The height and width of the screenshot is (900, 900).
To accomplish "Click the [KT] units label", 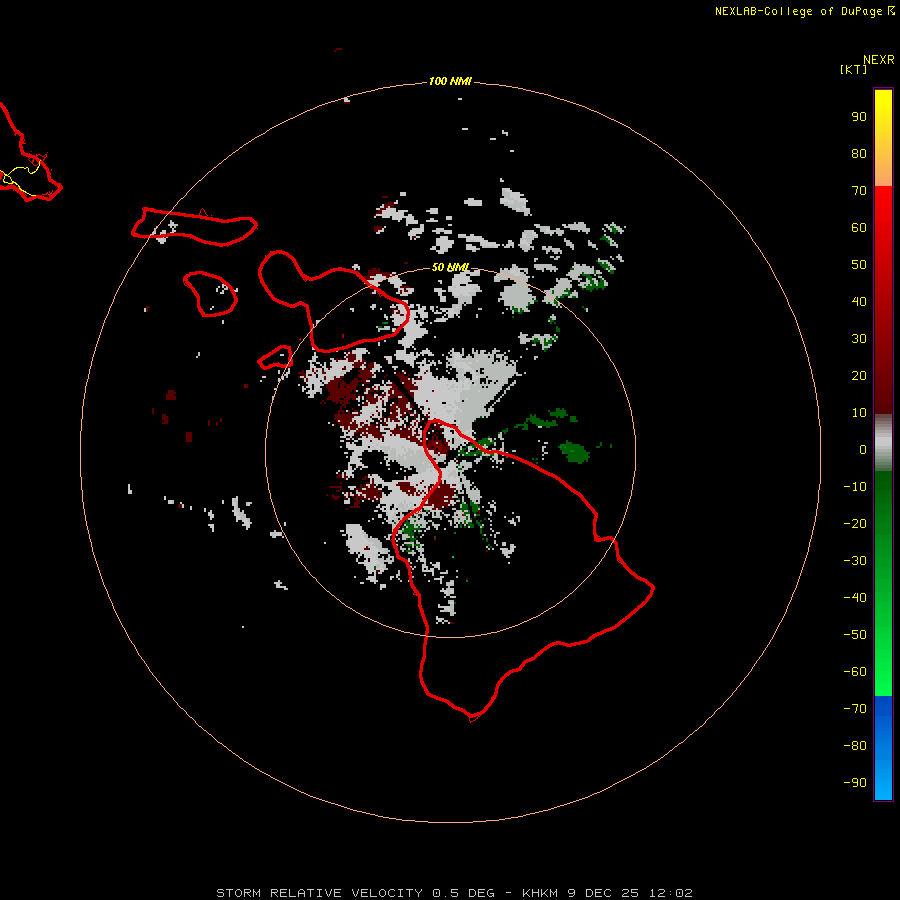I will (853, 69).
